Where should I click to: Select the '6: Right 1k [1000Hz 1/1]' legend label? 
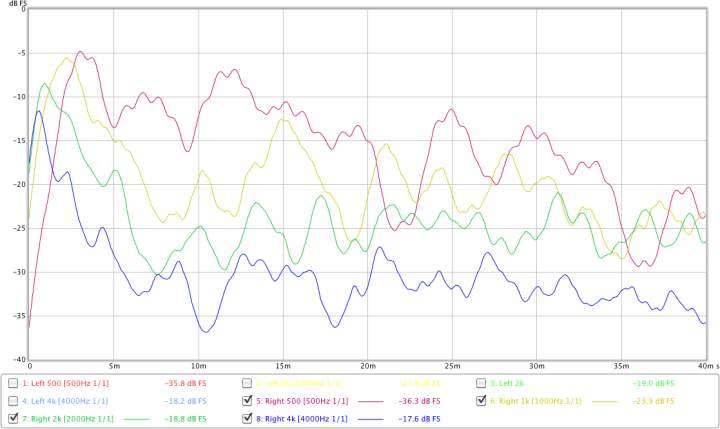pyautogui.click(x=536, y=401)
